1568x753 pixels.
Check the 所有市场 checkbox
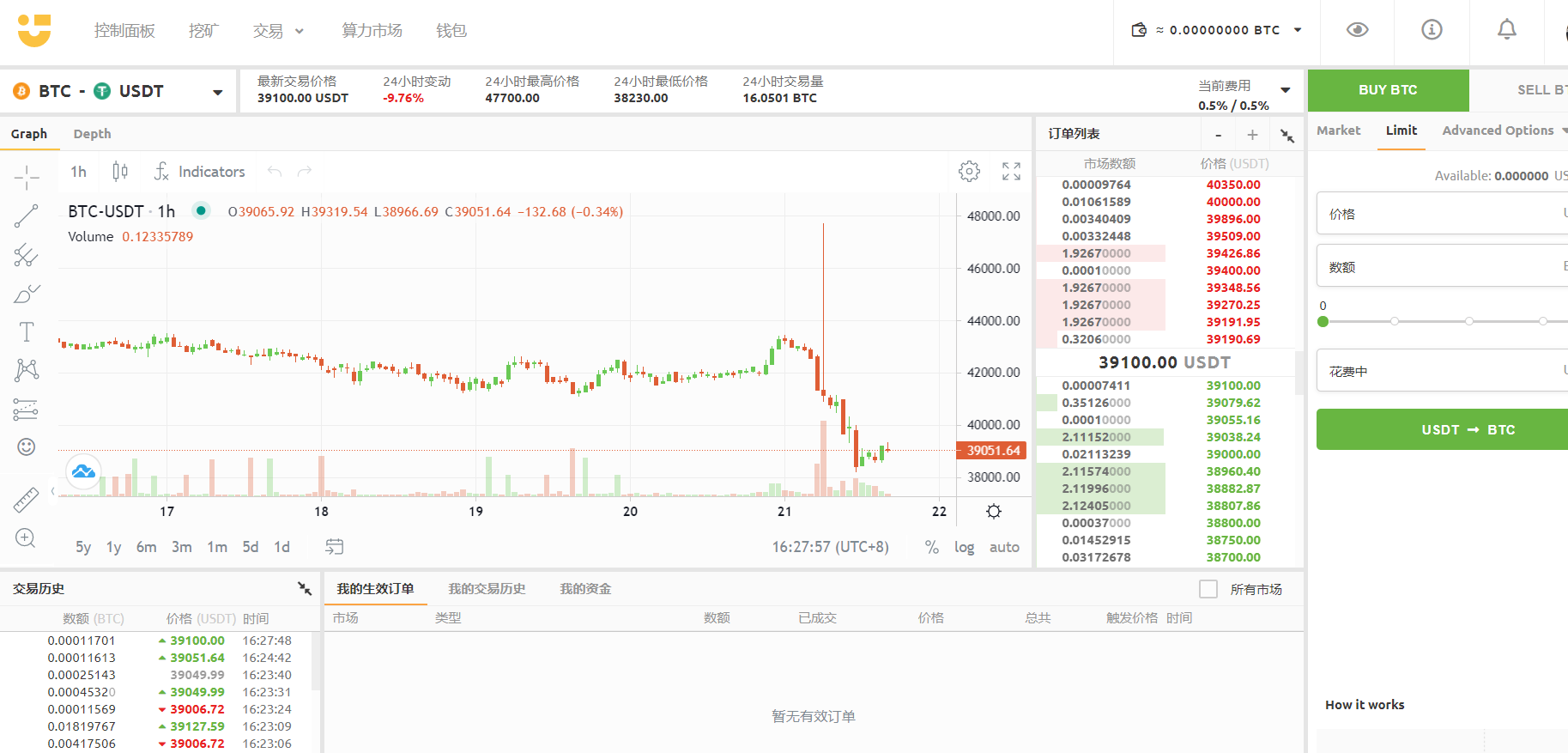click(x=1208, y=589)
